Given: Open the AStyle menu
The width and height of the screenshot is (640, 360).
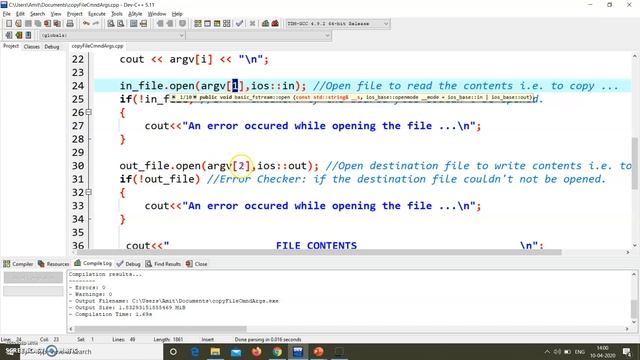Looking at the screenshot, I should 135,14.
